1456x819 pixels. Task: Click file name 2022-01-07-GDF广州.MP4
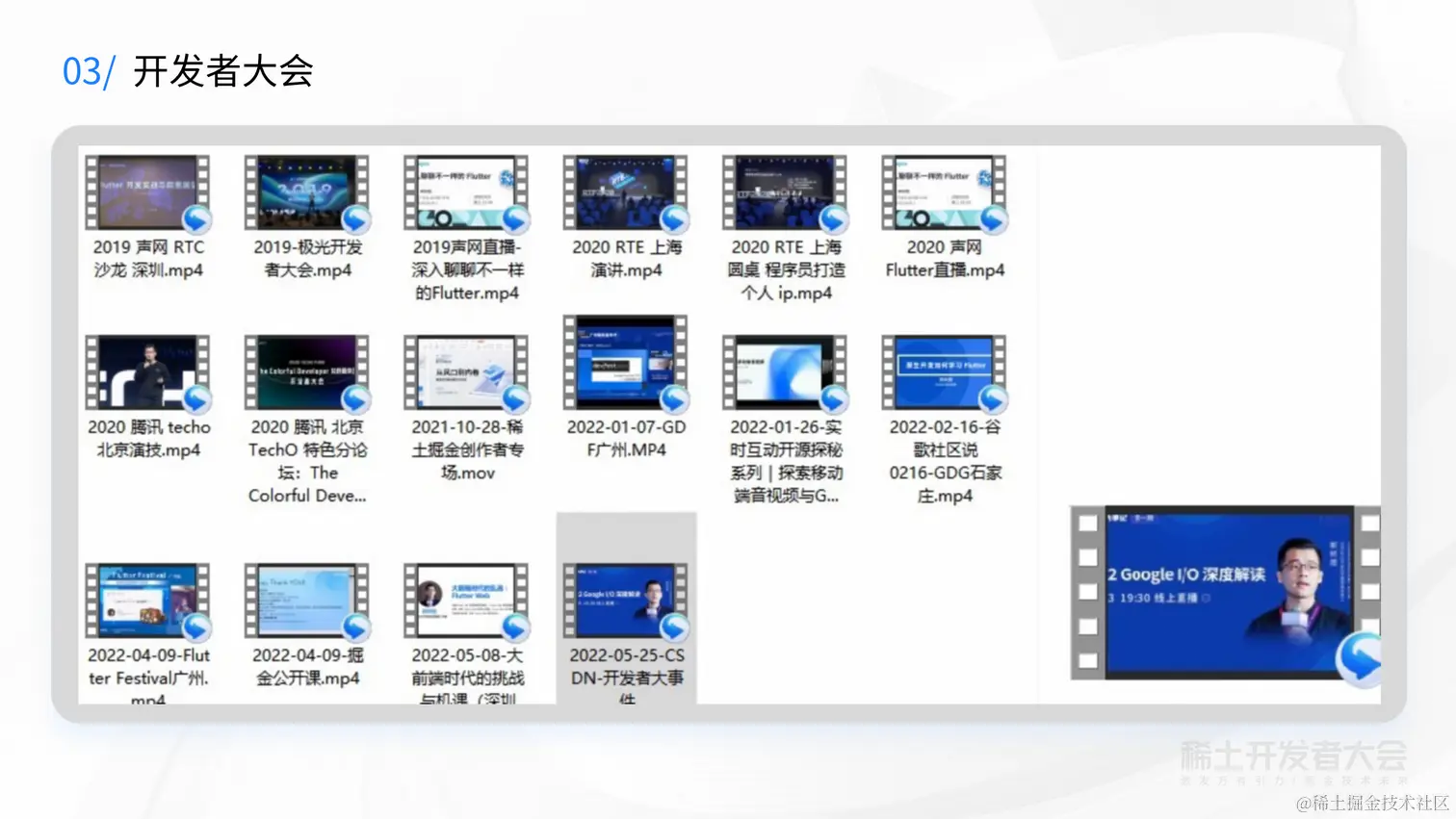tap(627, 438)
